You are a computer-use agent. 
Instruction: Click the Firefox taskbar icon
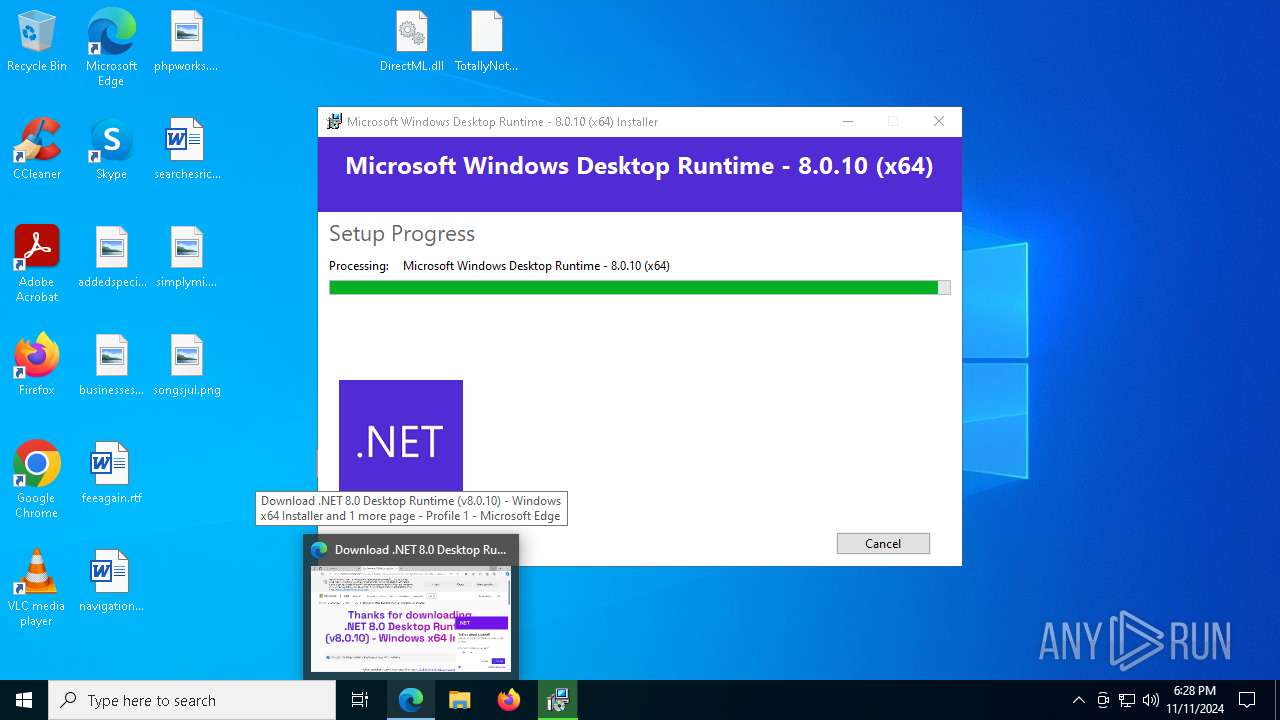509,700
